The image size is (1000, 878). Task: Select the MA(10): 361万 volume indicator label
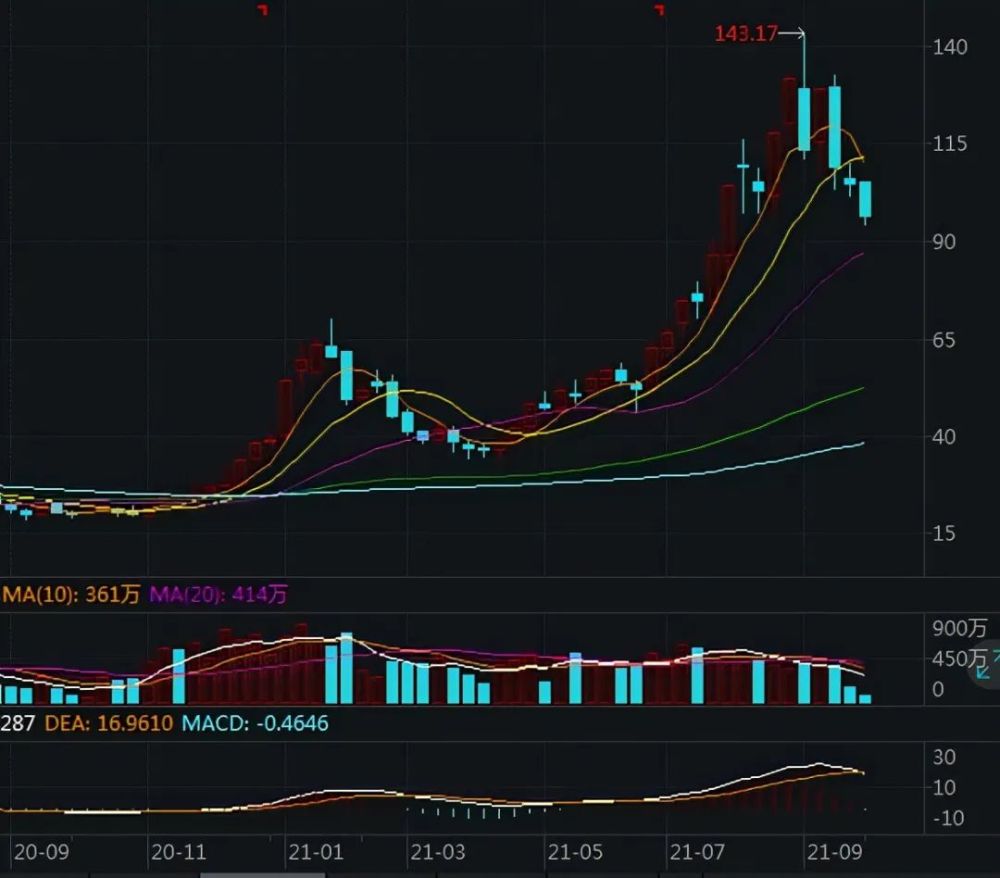(x=70, y=595)
